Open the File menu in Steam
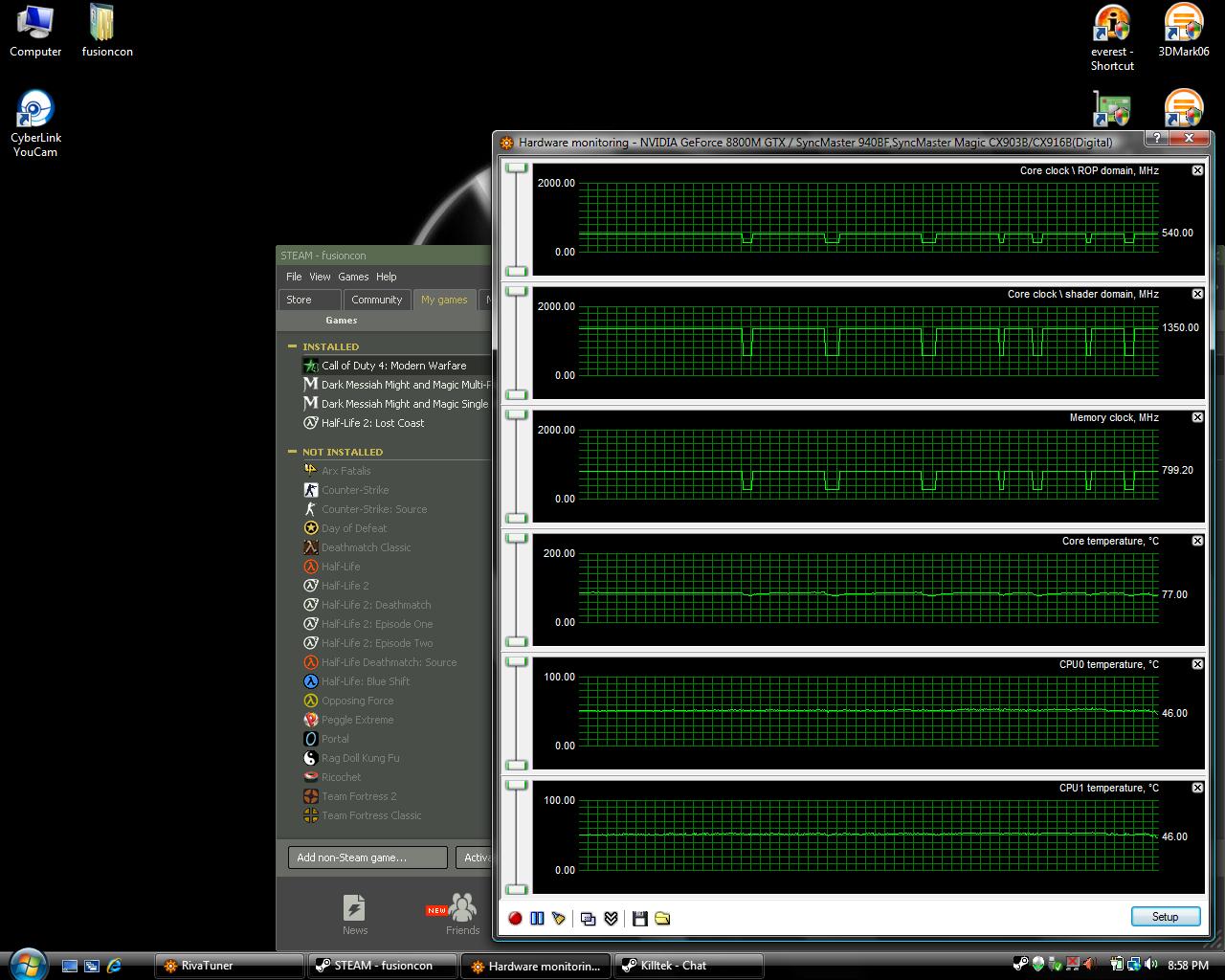 point(294,277)
